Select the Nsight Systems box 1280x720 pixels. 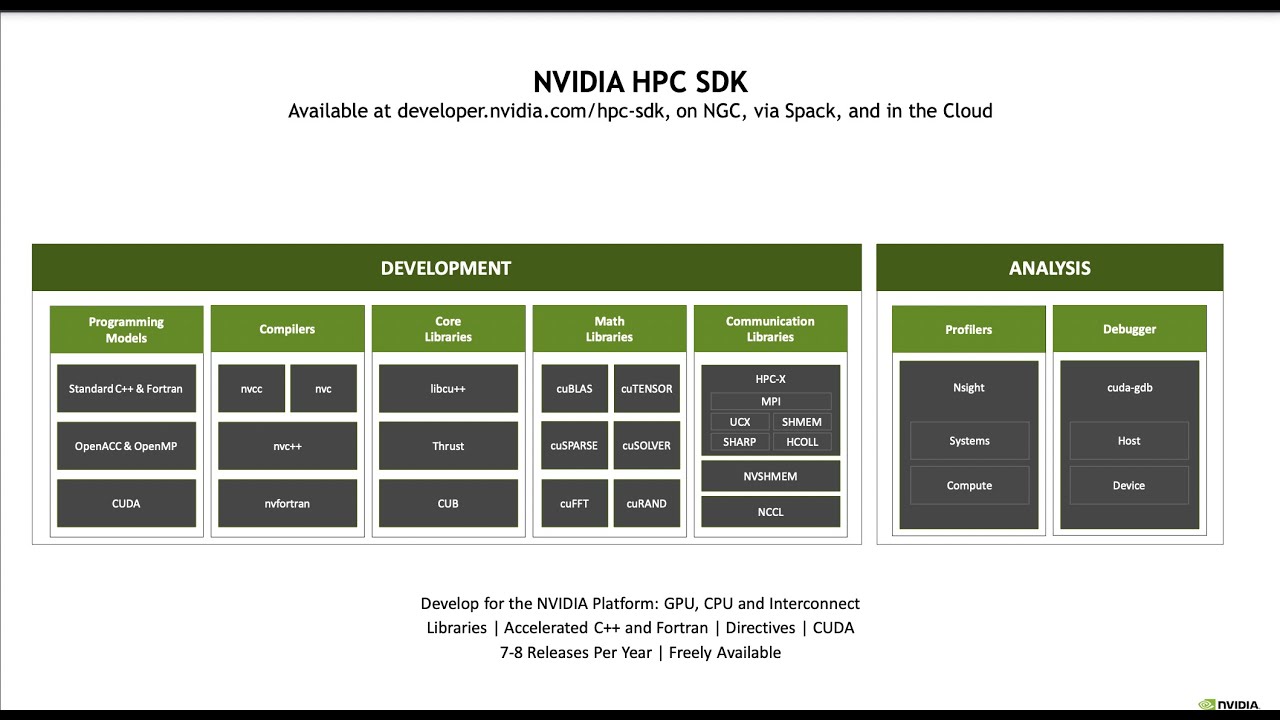click(969, 441)
